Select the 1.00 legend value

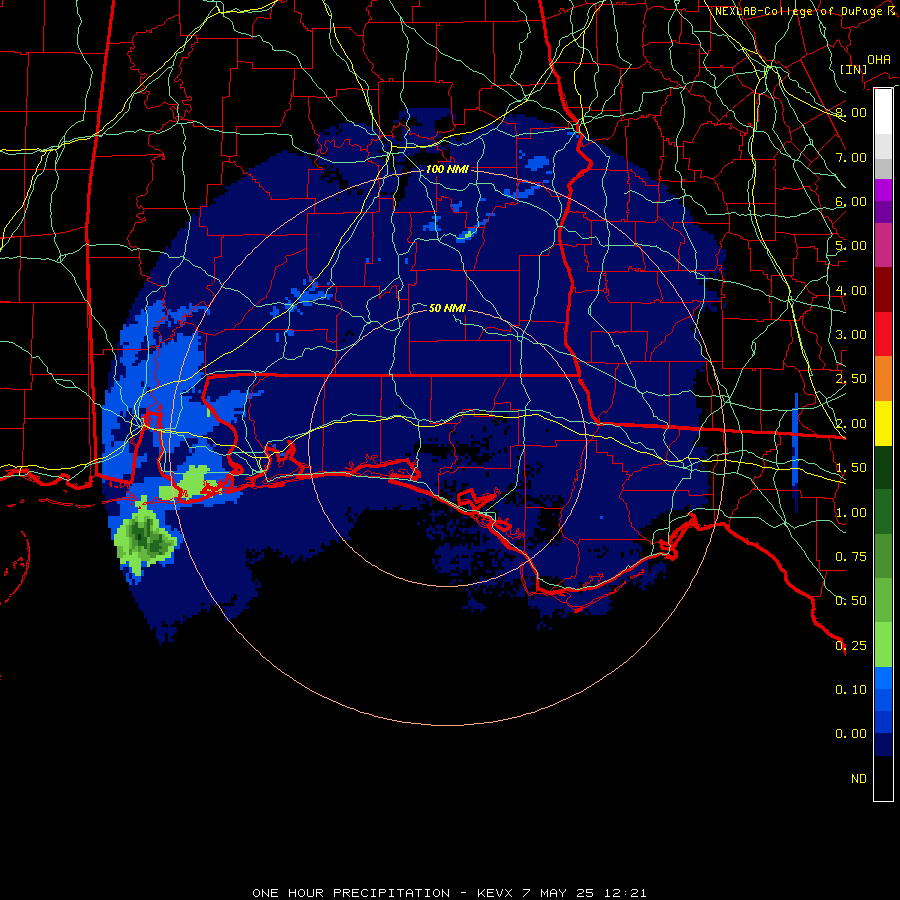[851, 513]
